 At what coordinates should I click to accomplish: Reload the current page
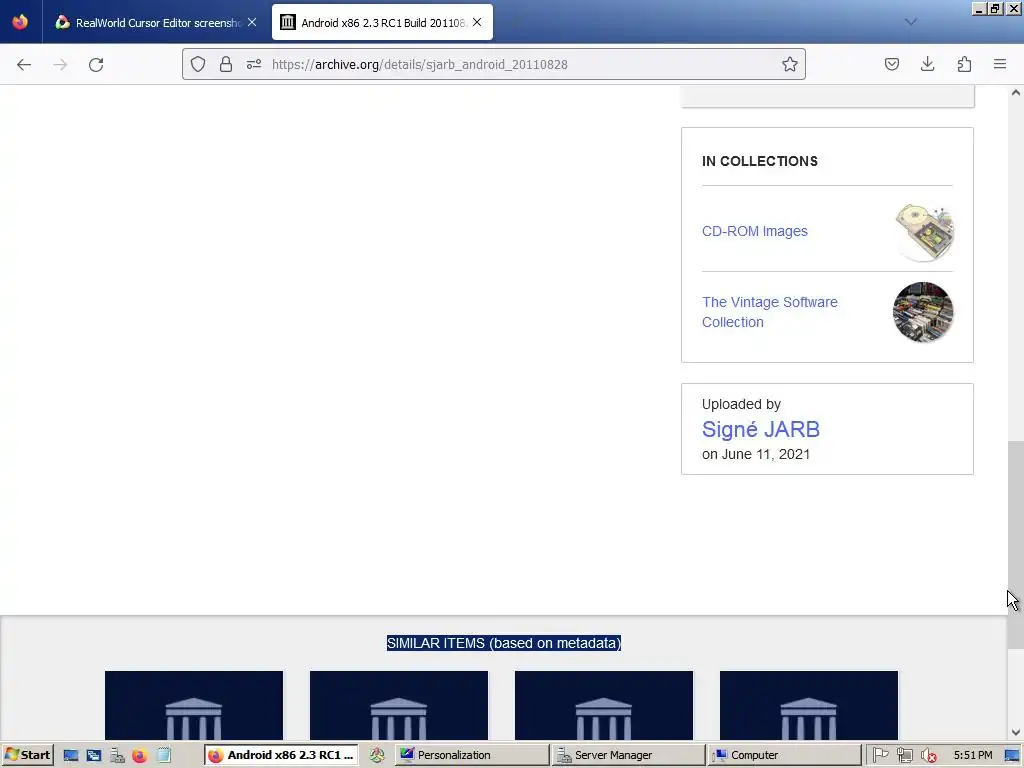pyautogui.click(x=96, y=65)
